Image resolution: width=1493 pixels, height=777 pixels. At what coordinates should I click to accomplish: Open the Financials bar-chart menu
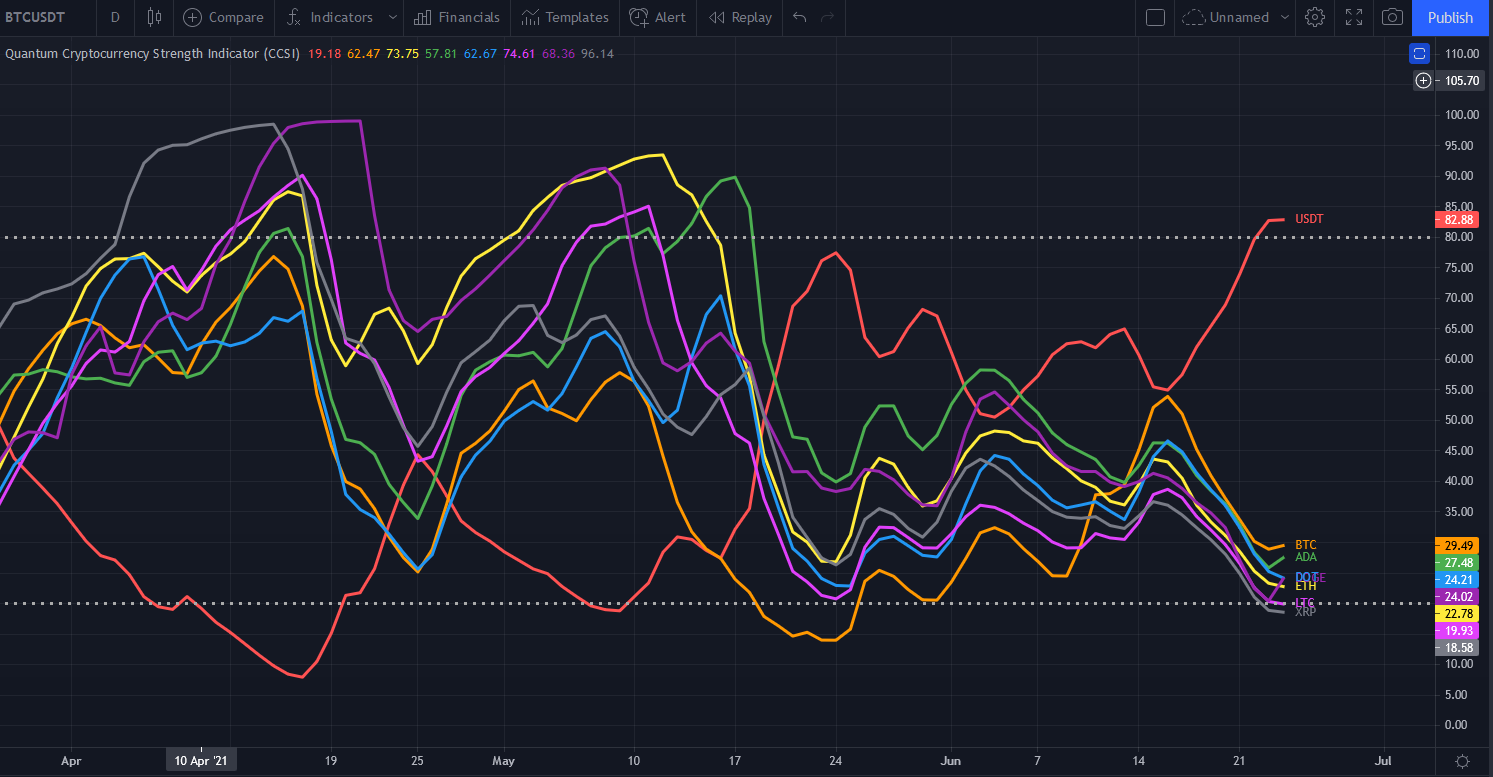(x=457, y=17)
